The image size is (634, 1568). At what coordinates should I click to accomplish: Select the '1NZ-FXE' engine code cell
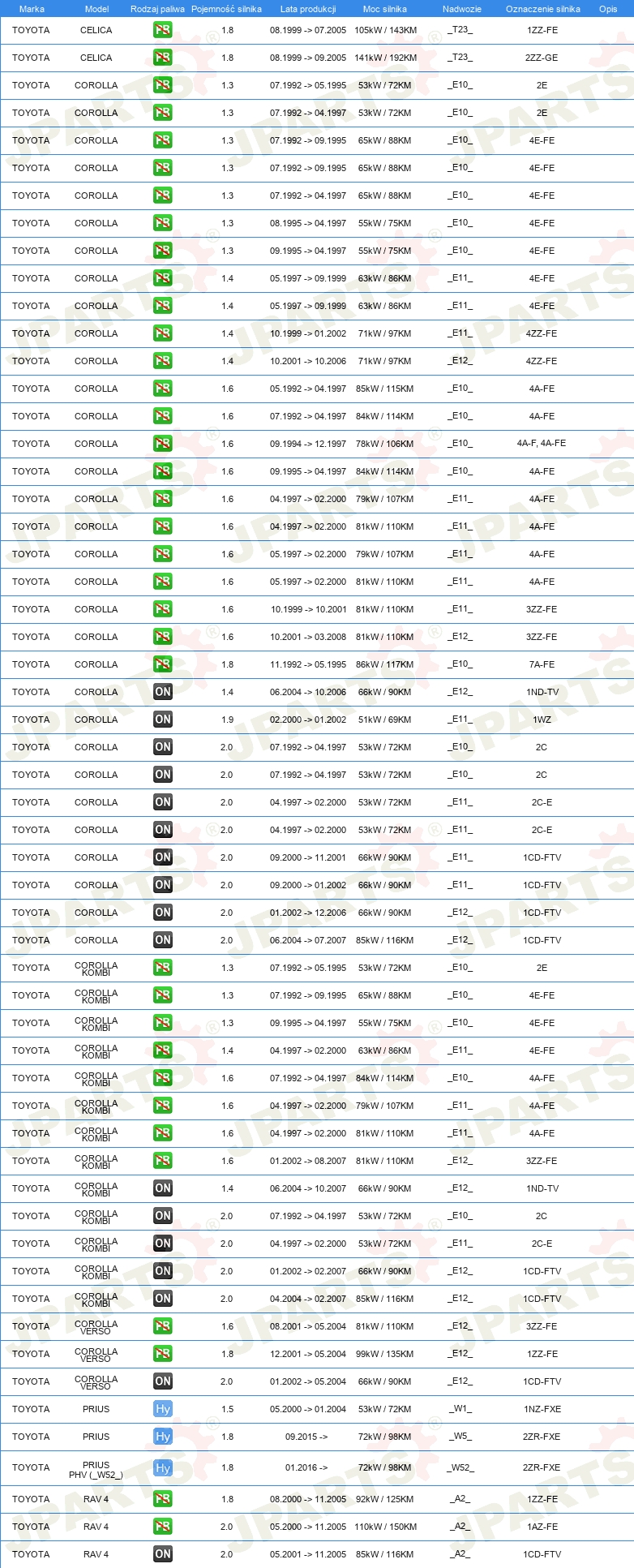[x=542, y=1409]
